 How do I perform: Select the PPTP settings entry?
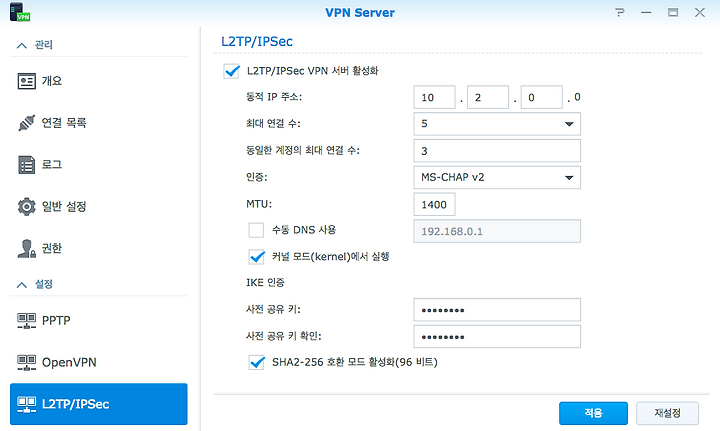point(99,320)
